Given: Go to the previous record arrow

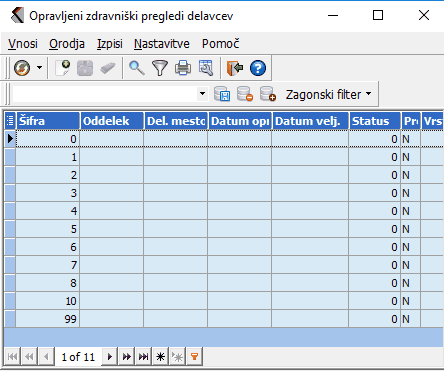Looking at the screenshot, I should pyautogui.click(x=46, y=357).
